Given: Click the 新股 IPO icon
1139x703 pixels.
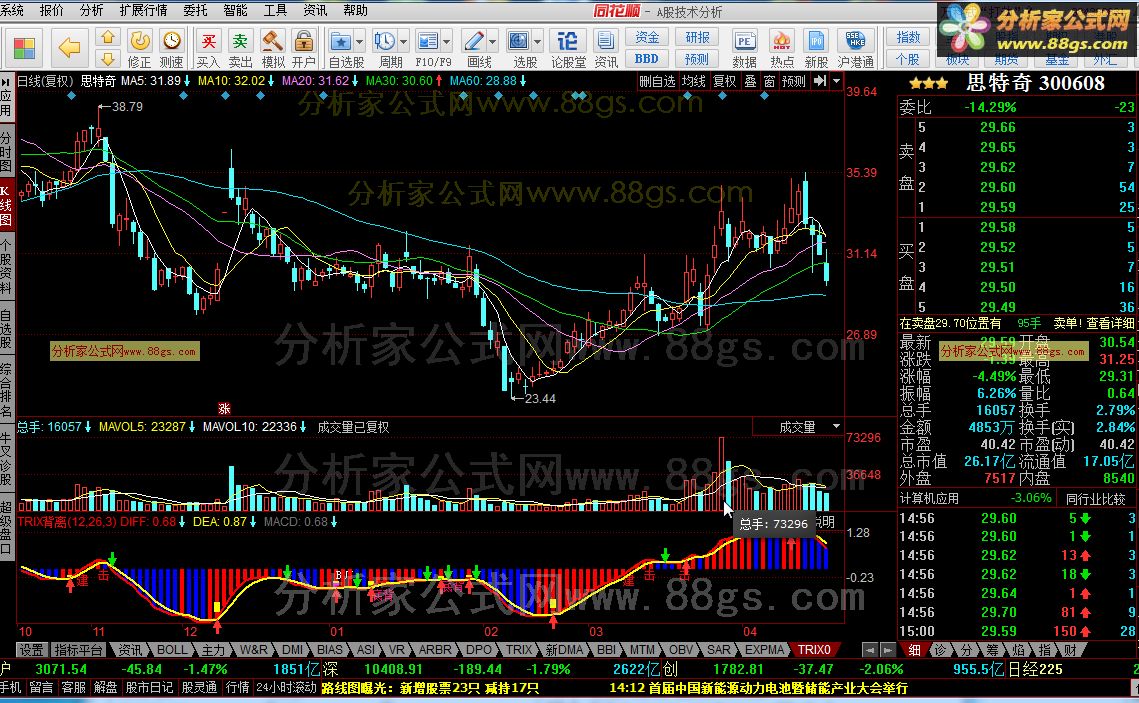Looking at the screenshot, I should click(x=816, y=48).
